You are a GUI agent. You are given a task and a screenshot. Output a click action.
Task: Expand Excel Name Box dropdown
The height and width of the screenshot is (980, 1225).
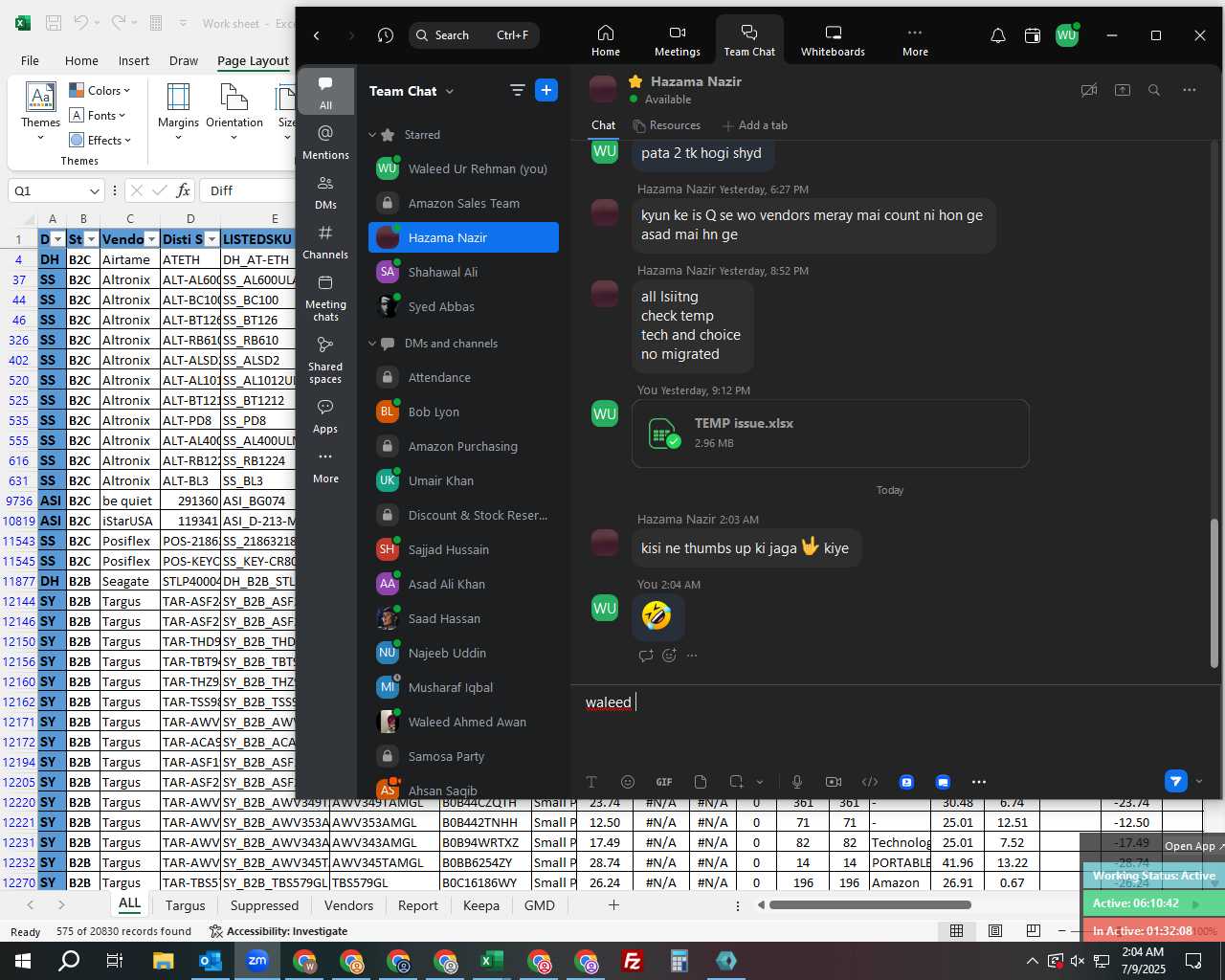[x=94, y=190]
